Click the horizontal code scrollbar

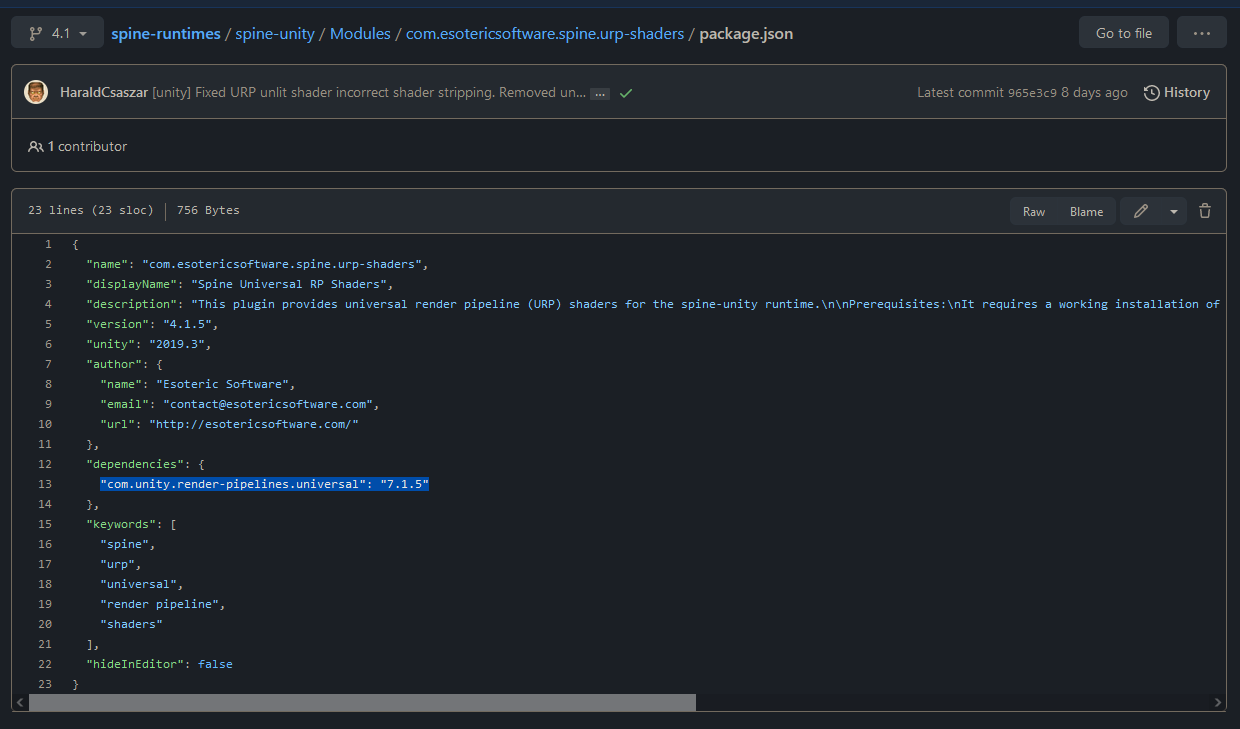tap(362, 703)
